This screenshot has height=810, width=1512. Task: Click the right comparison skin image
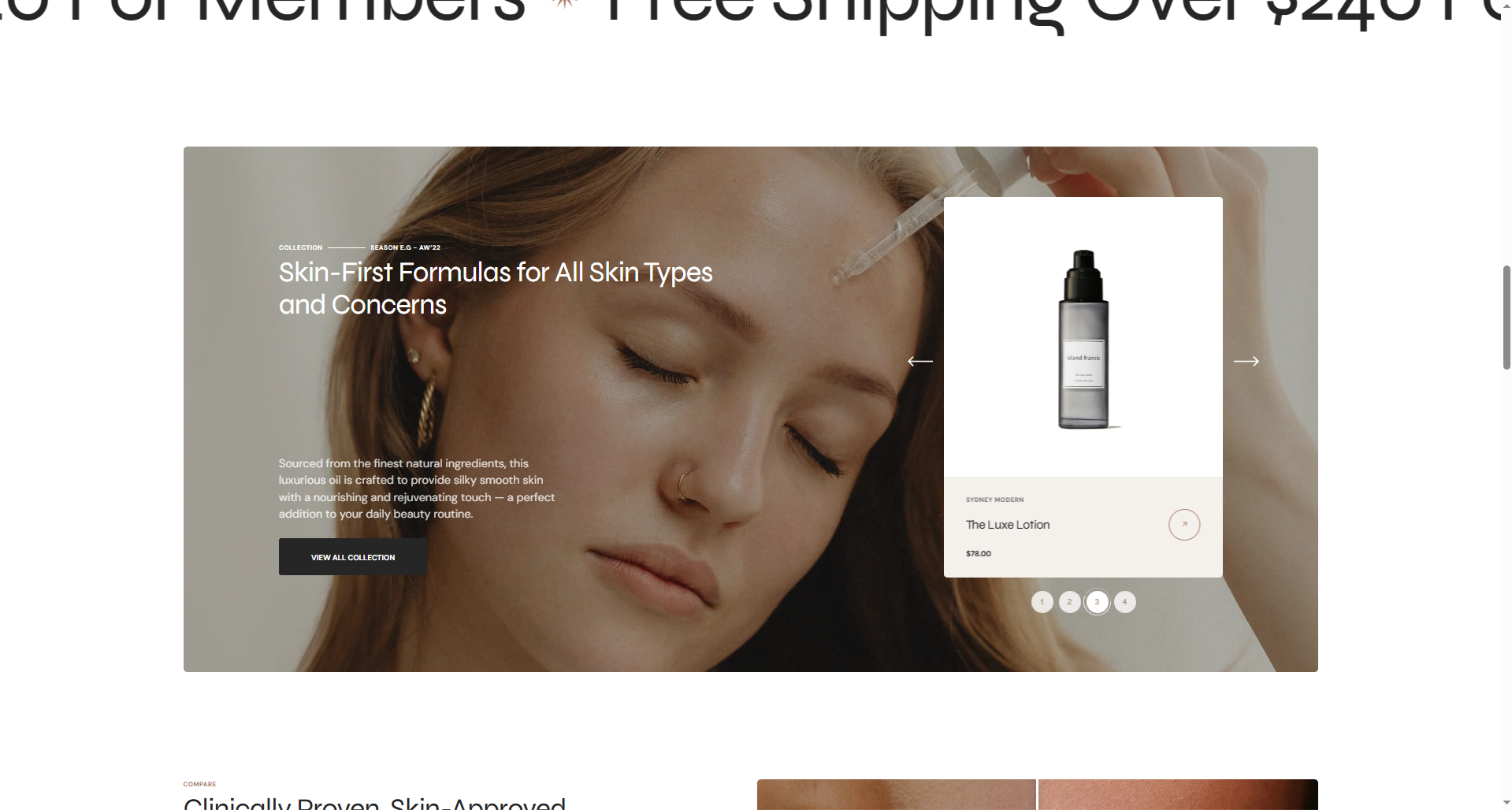1178,794
